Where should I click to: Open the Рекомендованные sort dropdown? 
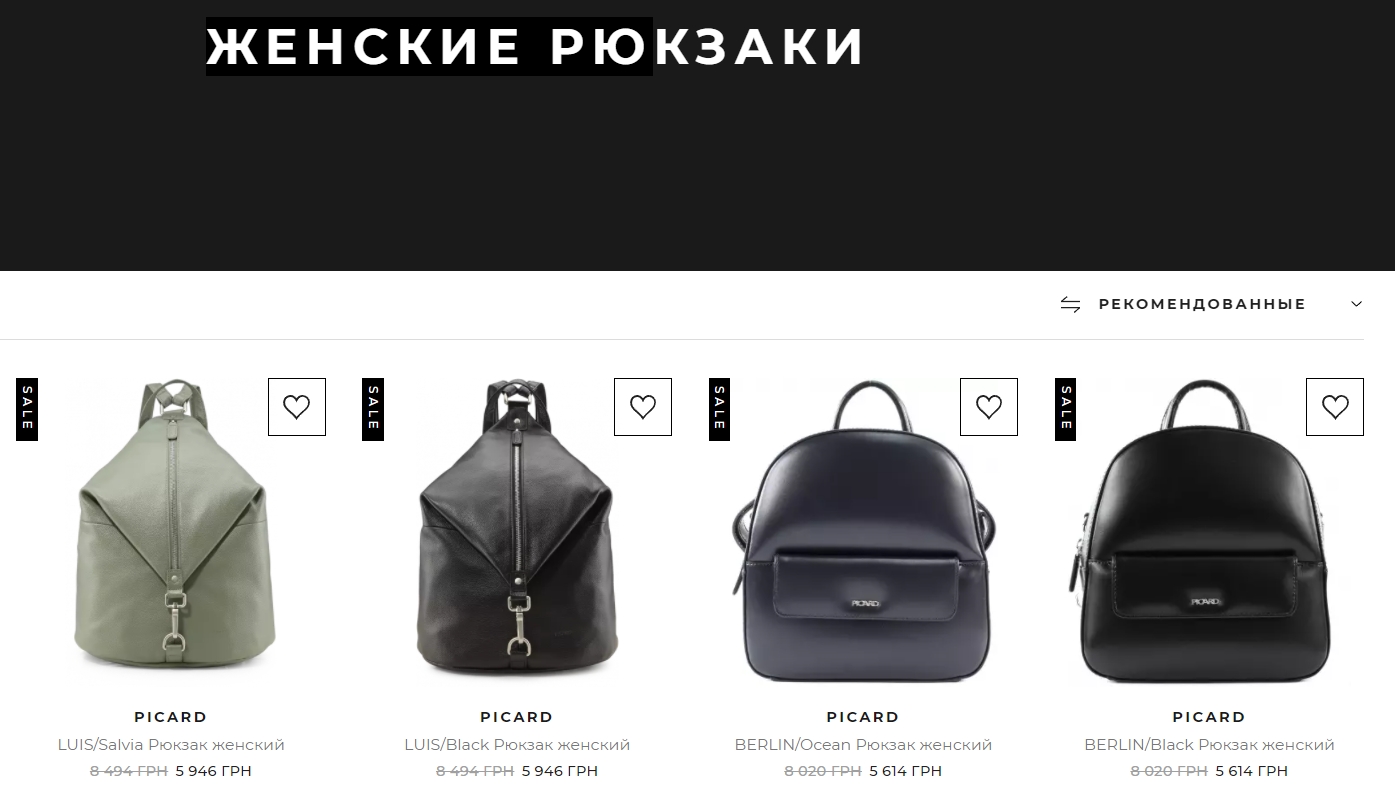pos(1211,304)
